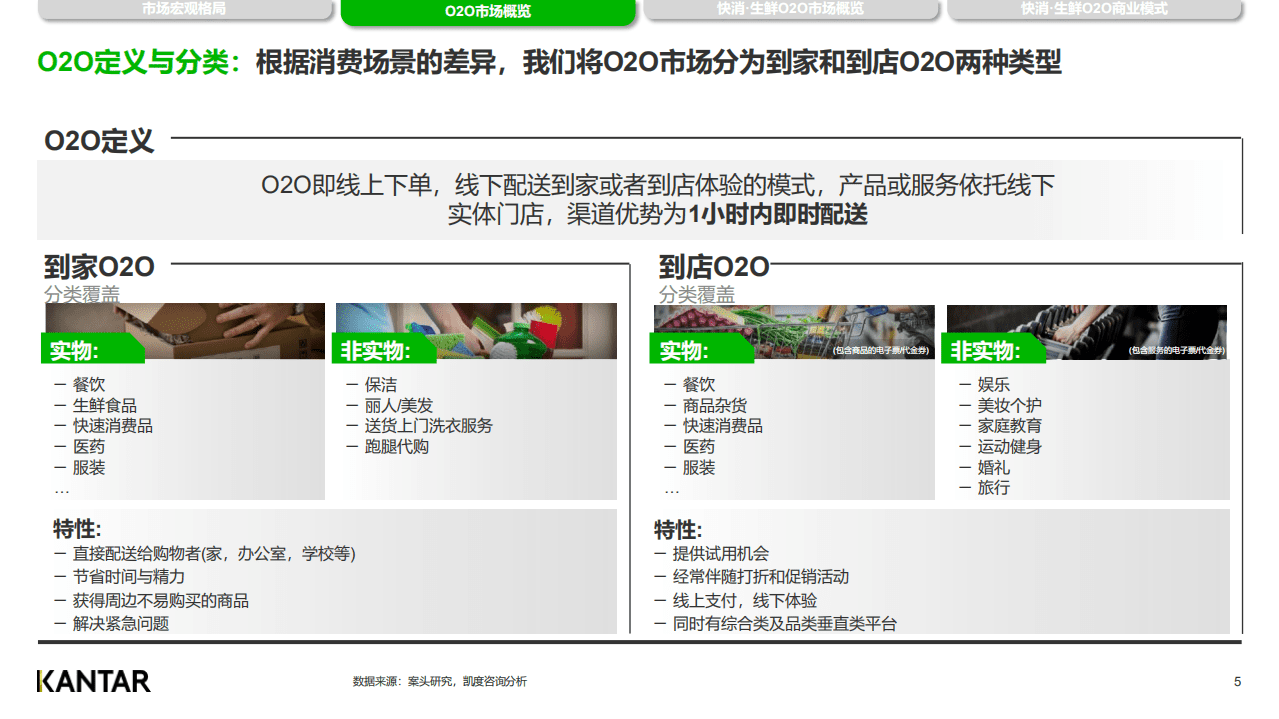Click the page number 5
The image size is (1279, 719).
[x=1235, y=679]
